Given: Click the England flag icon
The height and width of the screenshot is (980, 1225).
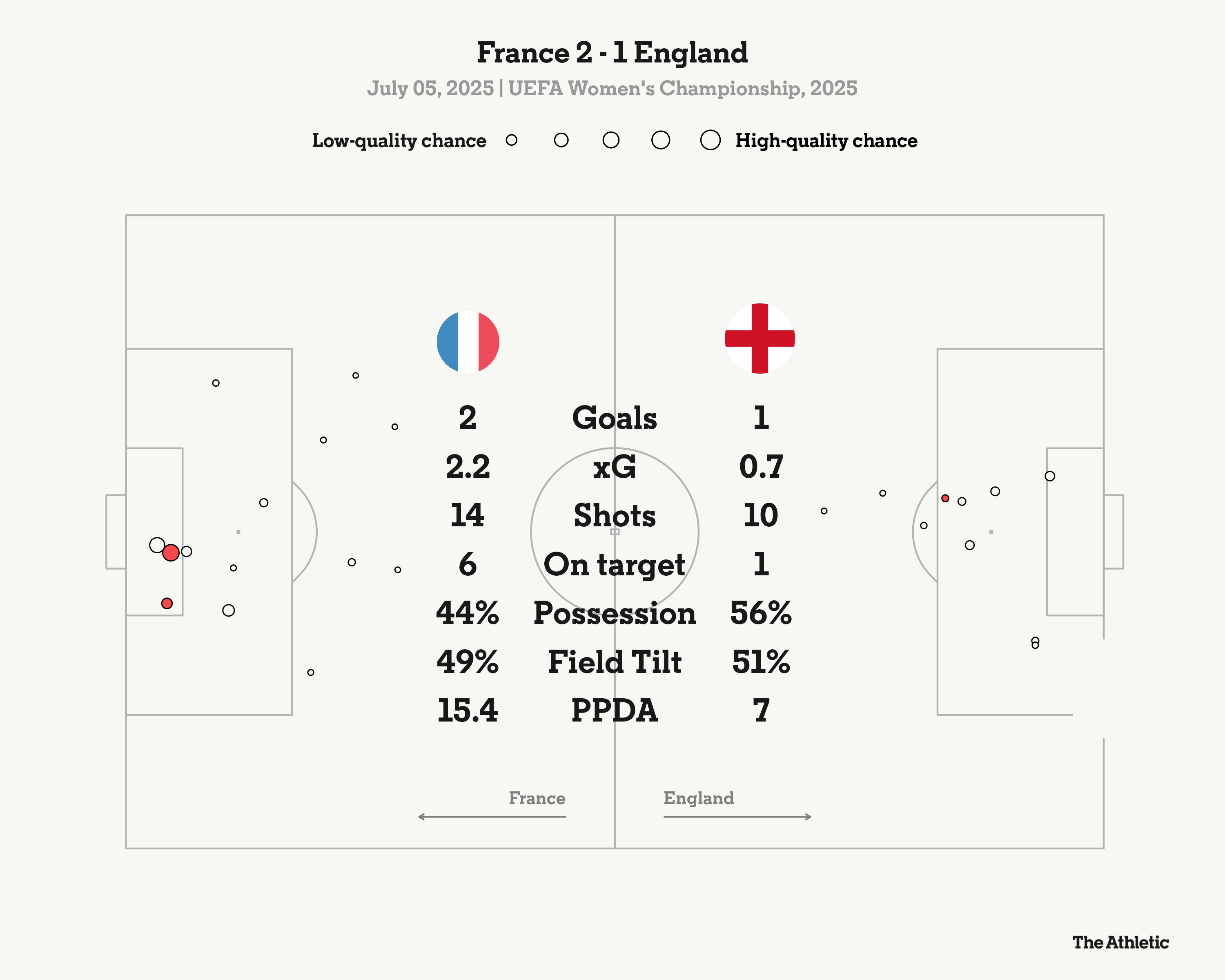Looking at the screenshot, I should (759, 339).
